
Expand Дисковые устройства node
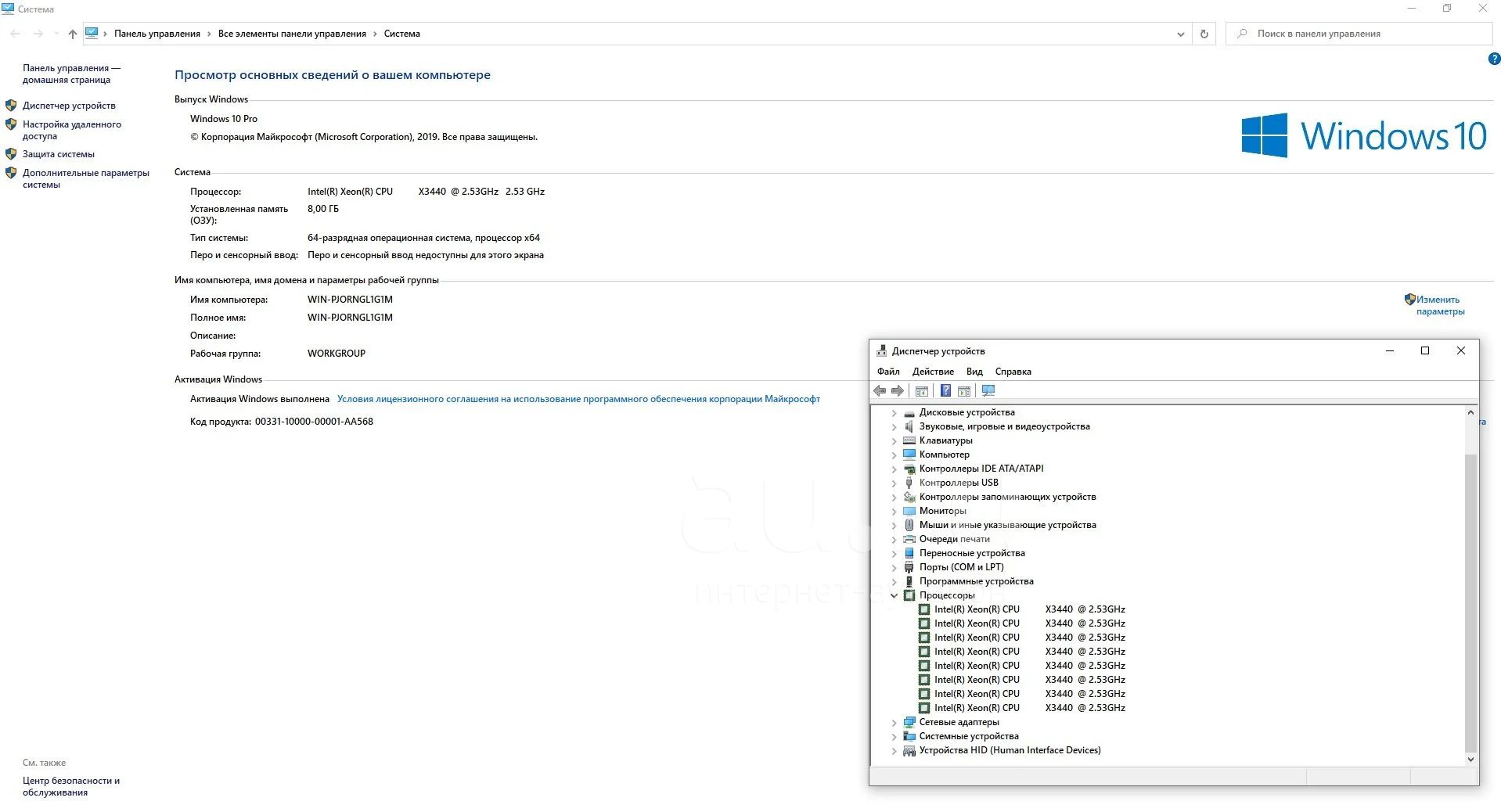coord(894,413)
